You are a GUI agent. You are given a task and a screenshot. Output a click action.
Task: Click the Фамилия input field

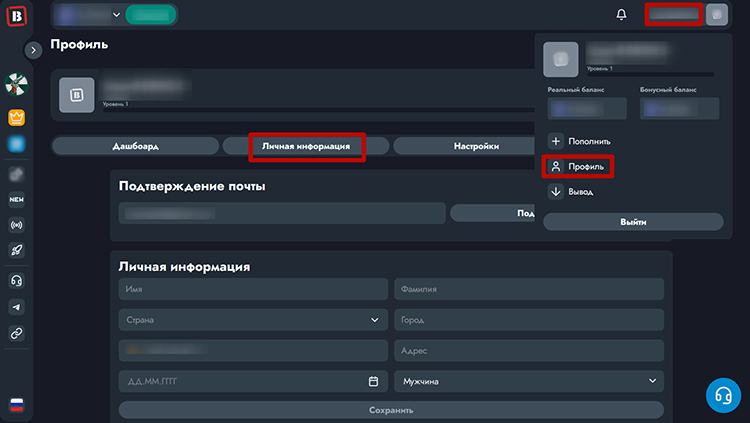click(529, 289)
